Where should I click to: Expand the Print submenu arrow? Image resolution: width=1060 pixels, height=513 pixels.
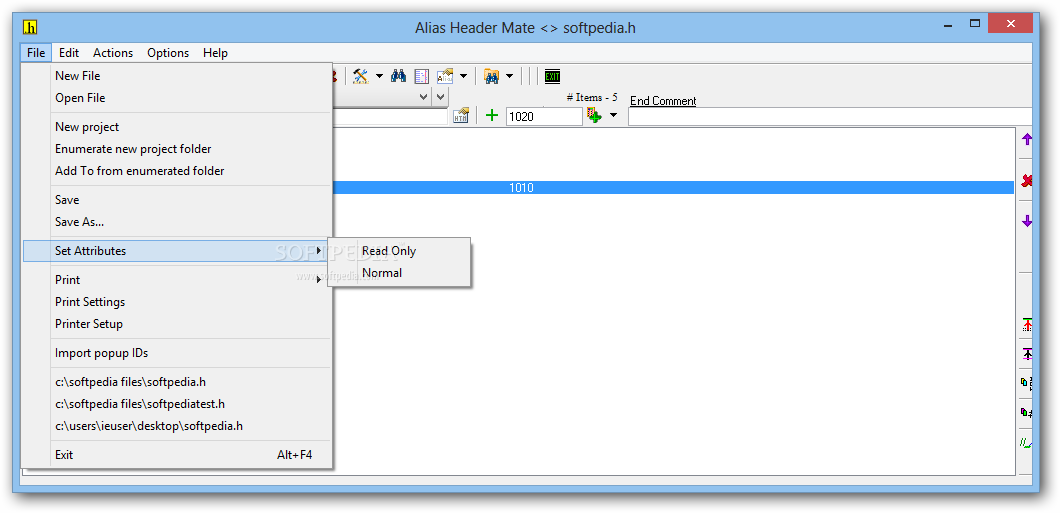pyautogui.click(x=318, y=280)
